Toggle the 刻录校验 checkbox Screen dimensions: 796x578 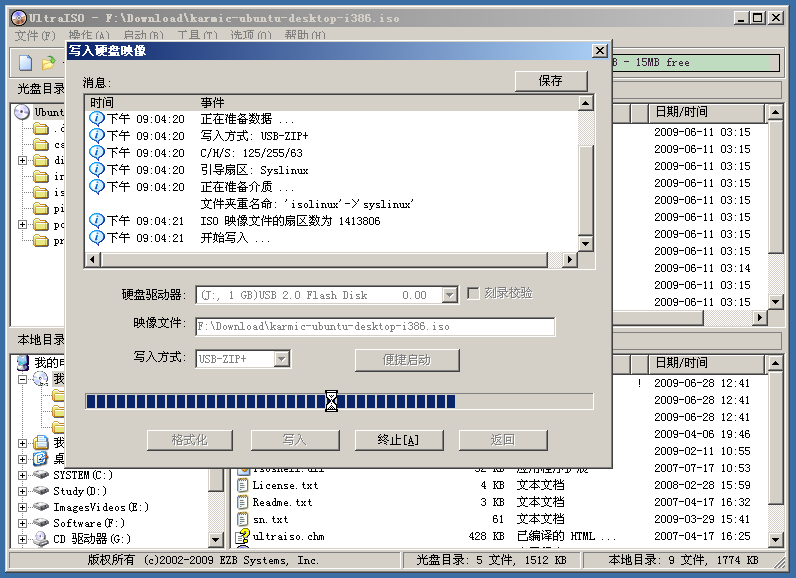coord(473,293)
